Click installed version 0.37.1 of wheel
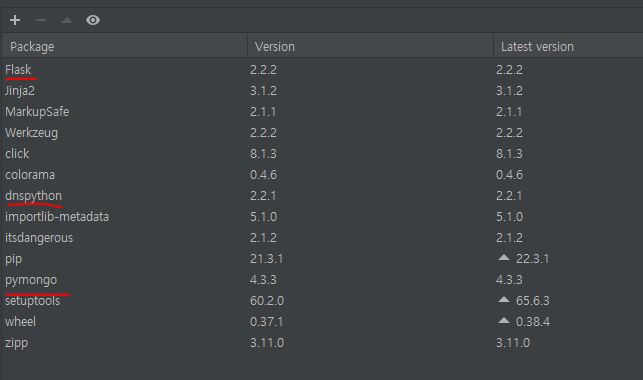This screenshot has width=643, height=380. click(x=267, y=322)
